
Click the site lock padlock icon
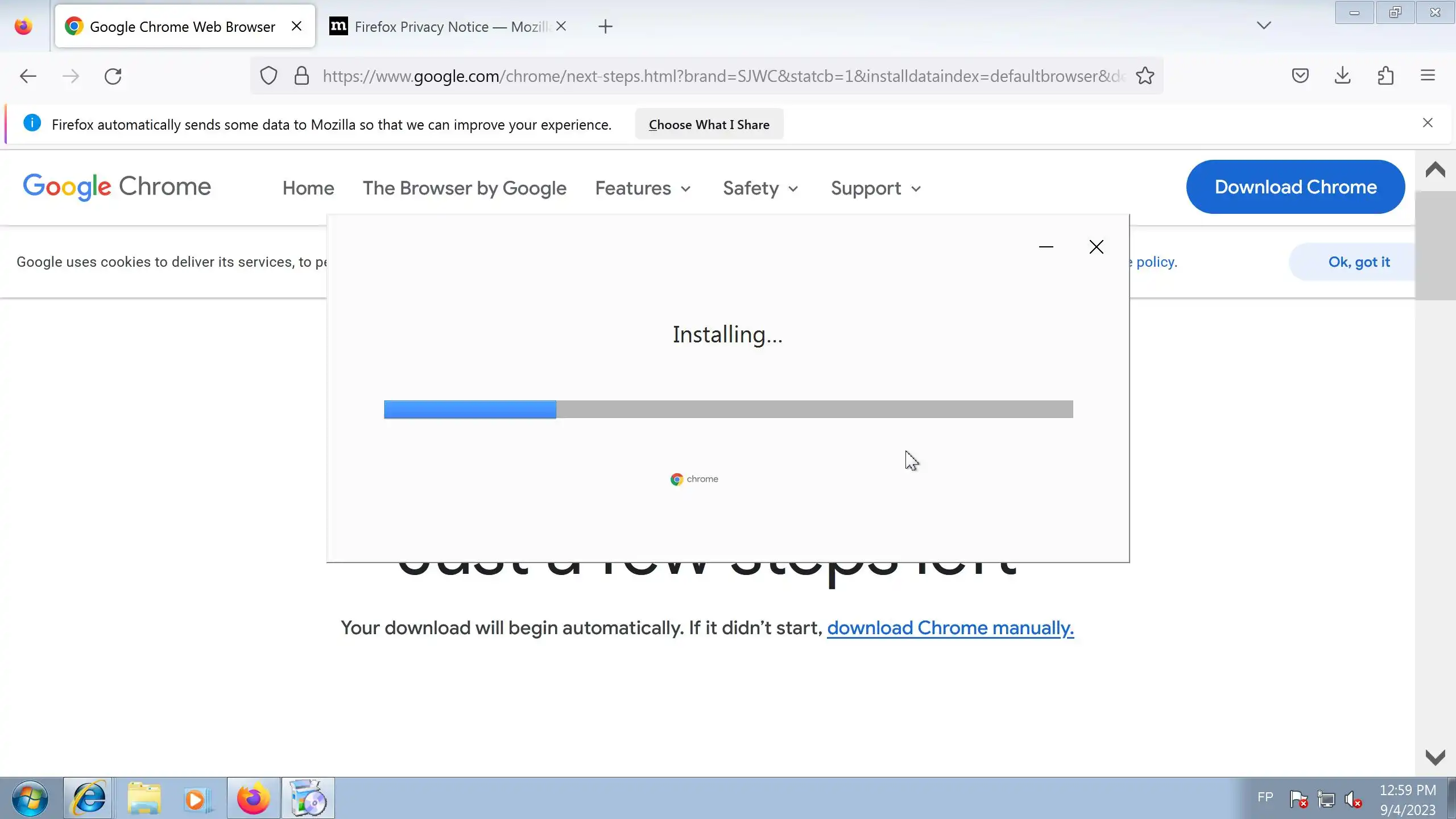click(301, 76)
